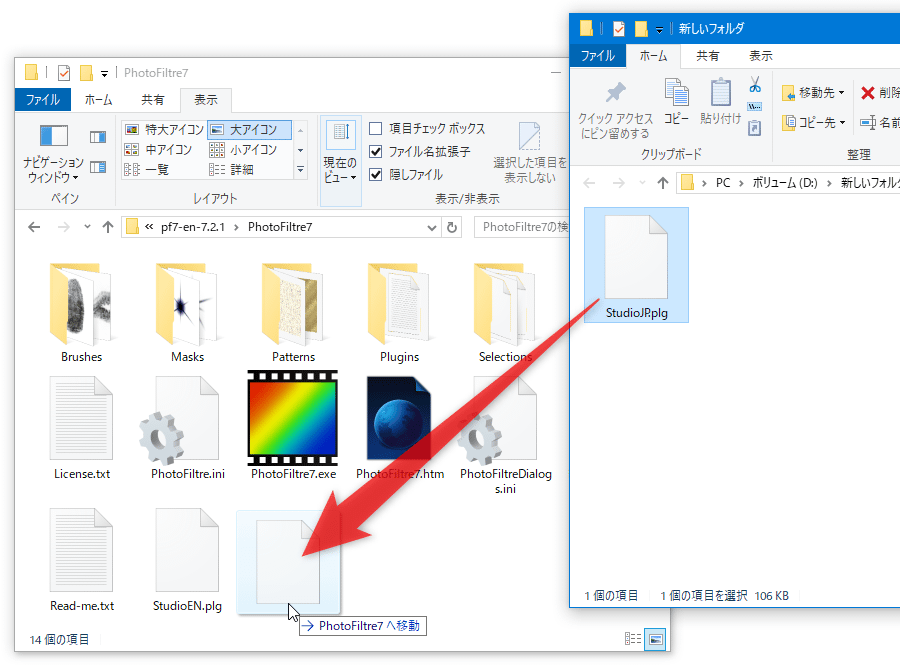Click the Navigation Pane button
Image resolution: width=900 pixels, height=668 pixels.
(53, 154)
